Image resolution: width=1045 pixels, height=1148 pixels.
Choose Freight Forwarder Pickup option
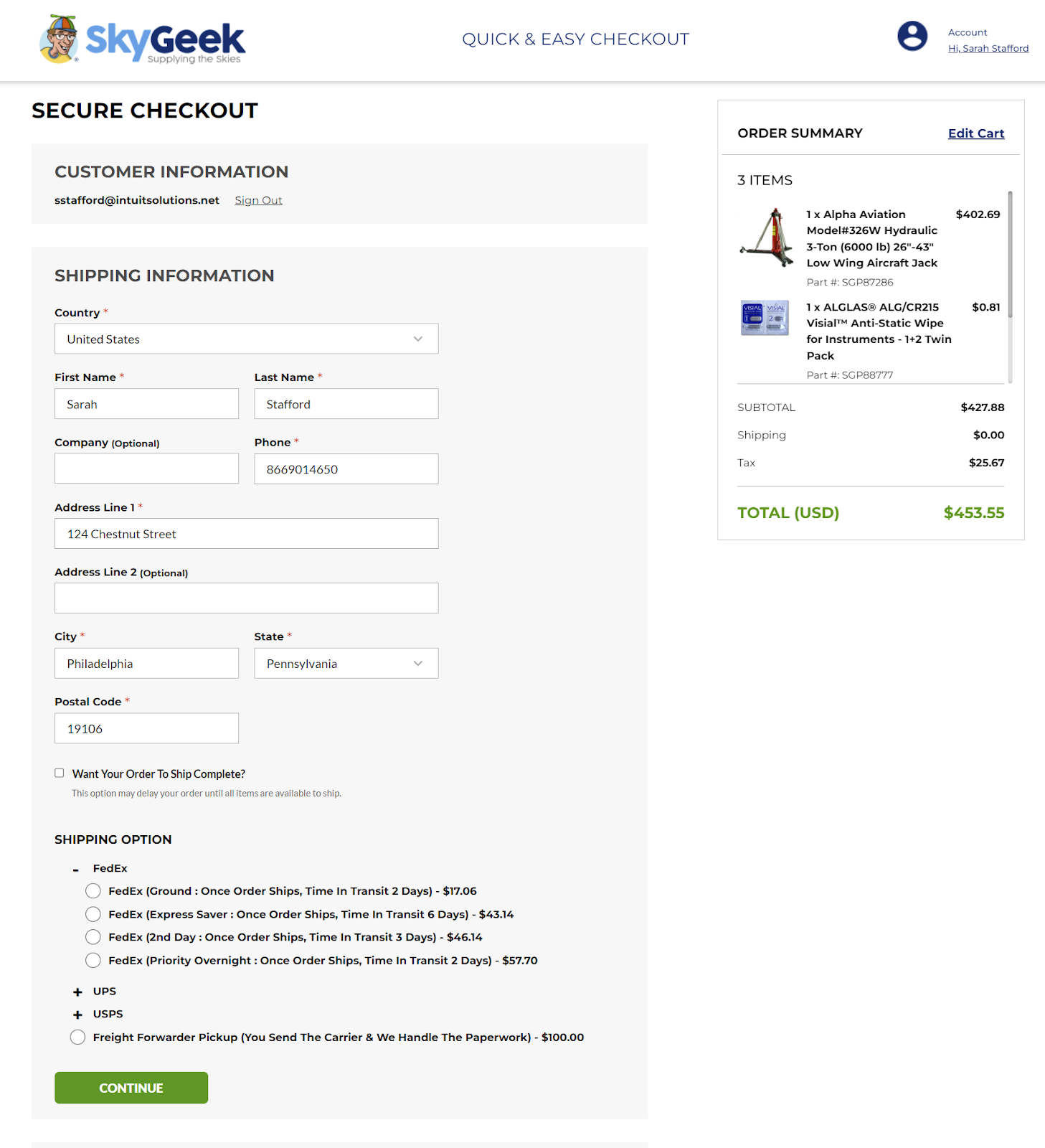pos(78,1038)
